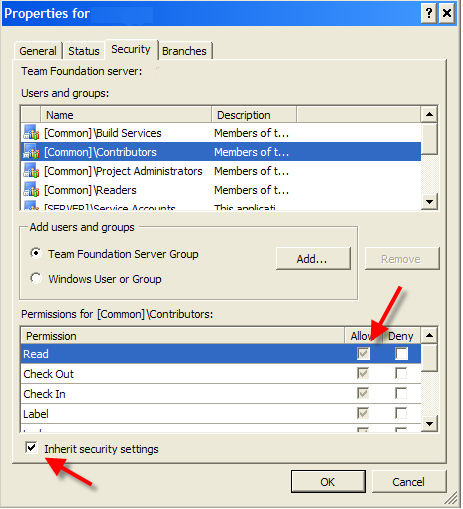Click the permissions list scrollbar thumb
This screenshot has width=463, height=509.
tap(429, 358)
